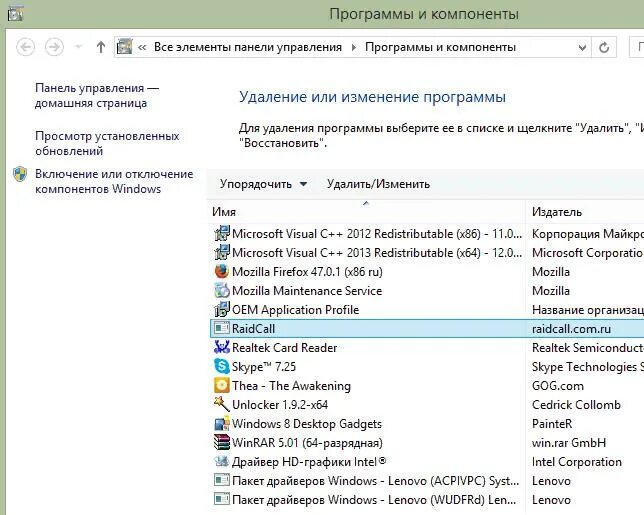Click the OEM Application Profile icon
Image resolution: width=644 pixels, height=515 pixels.
222,309
